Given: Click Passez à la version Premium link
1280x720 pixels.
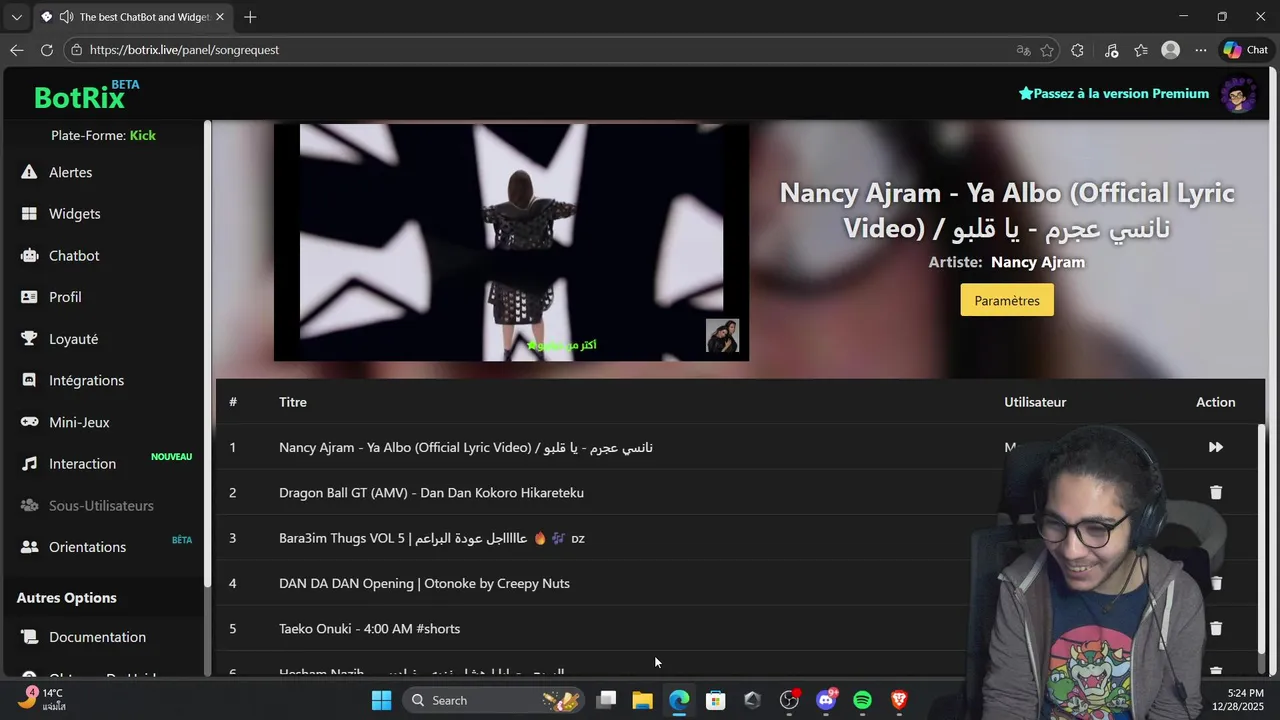Looking at the screenshot, I should 1114,94.
